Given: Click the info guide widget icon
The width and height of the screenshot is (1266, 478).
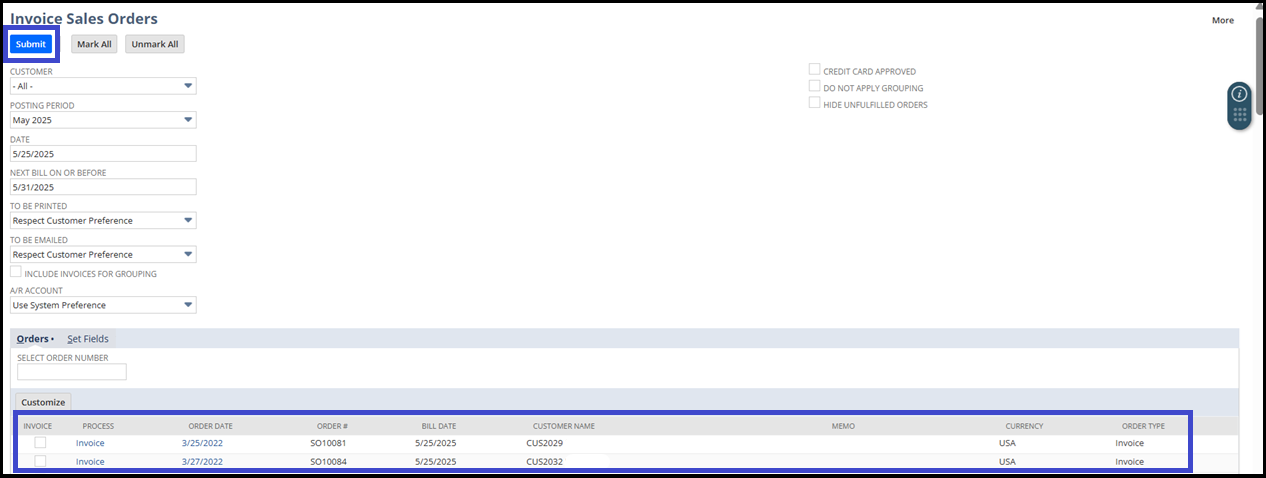Looking at the screenshot, I should (1239, 94).
